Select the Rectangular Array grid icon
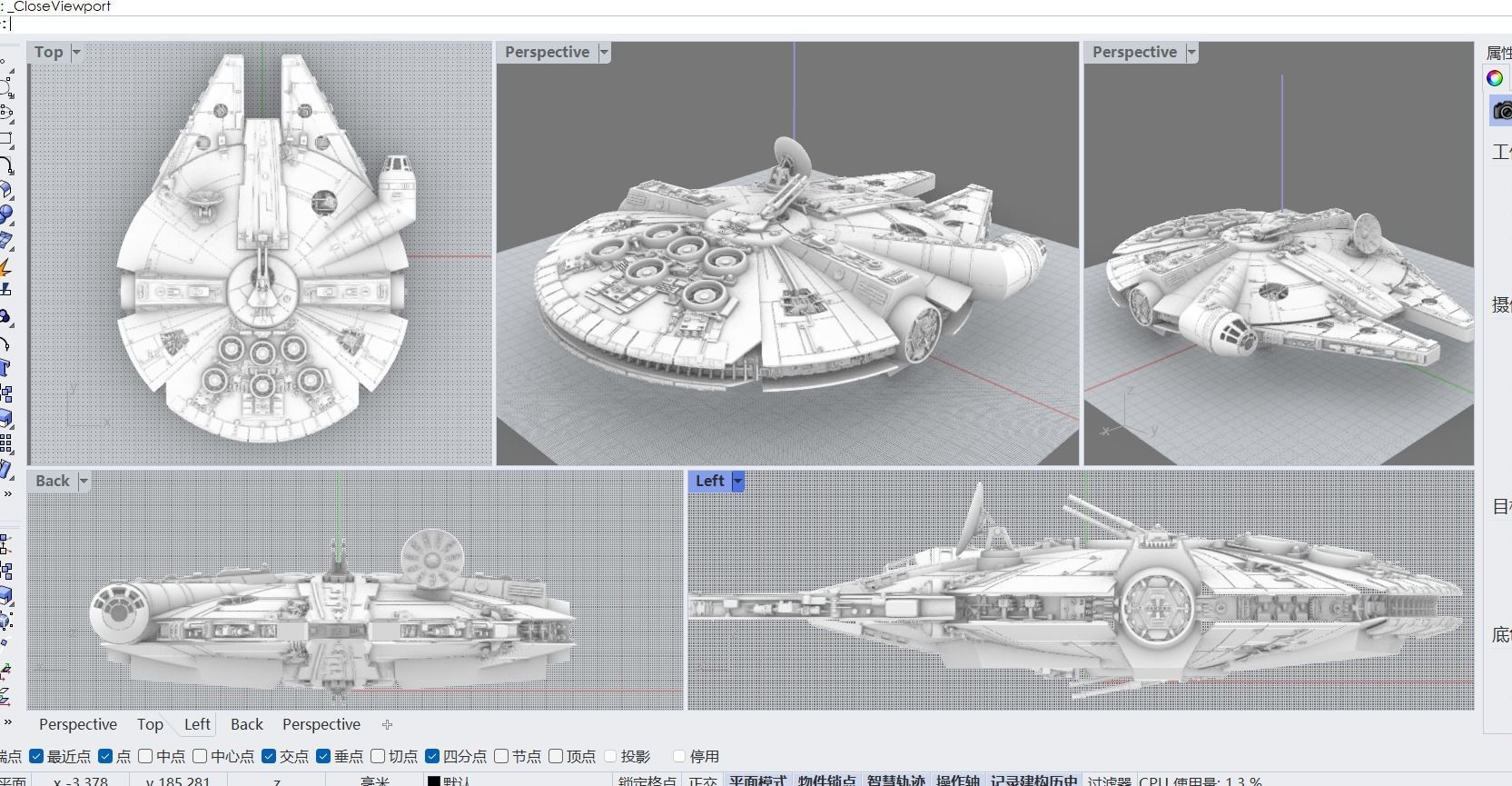The image size is (1512, 786). pyautogui.click(x=5, y=443)
